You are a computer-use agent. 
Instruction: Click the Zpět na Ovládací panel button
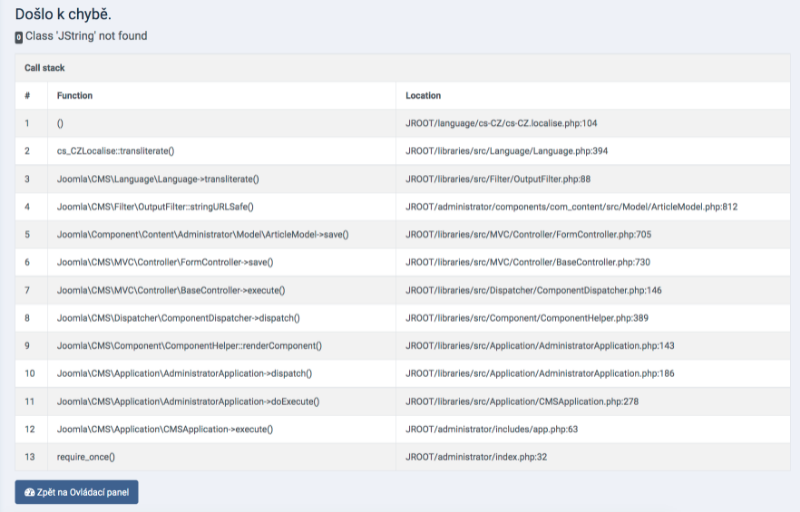[76, 492]
